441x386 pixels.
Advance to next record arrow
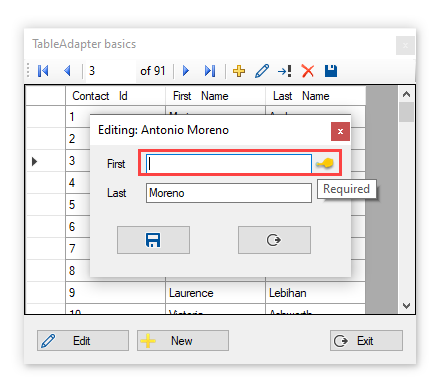pos(186,71)
